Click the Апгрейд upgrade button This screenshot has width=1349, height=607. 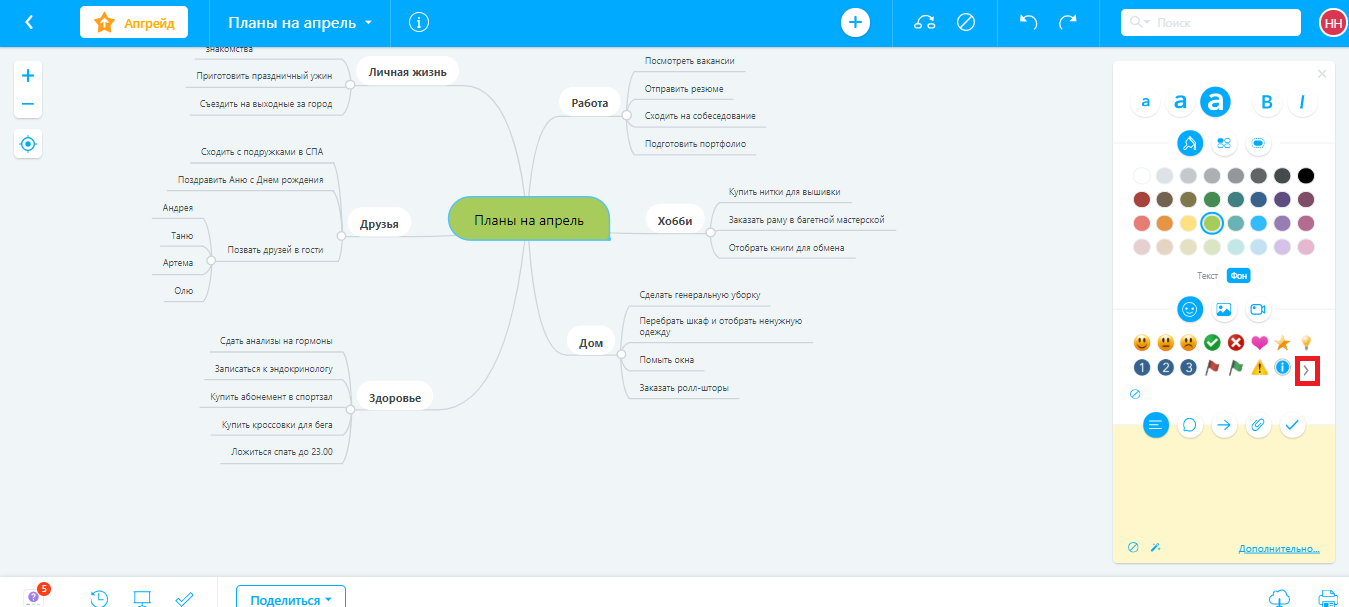pyautogui.click(x=134, y=22)
